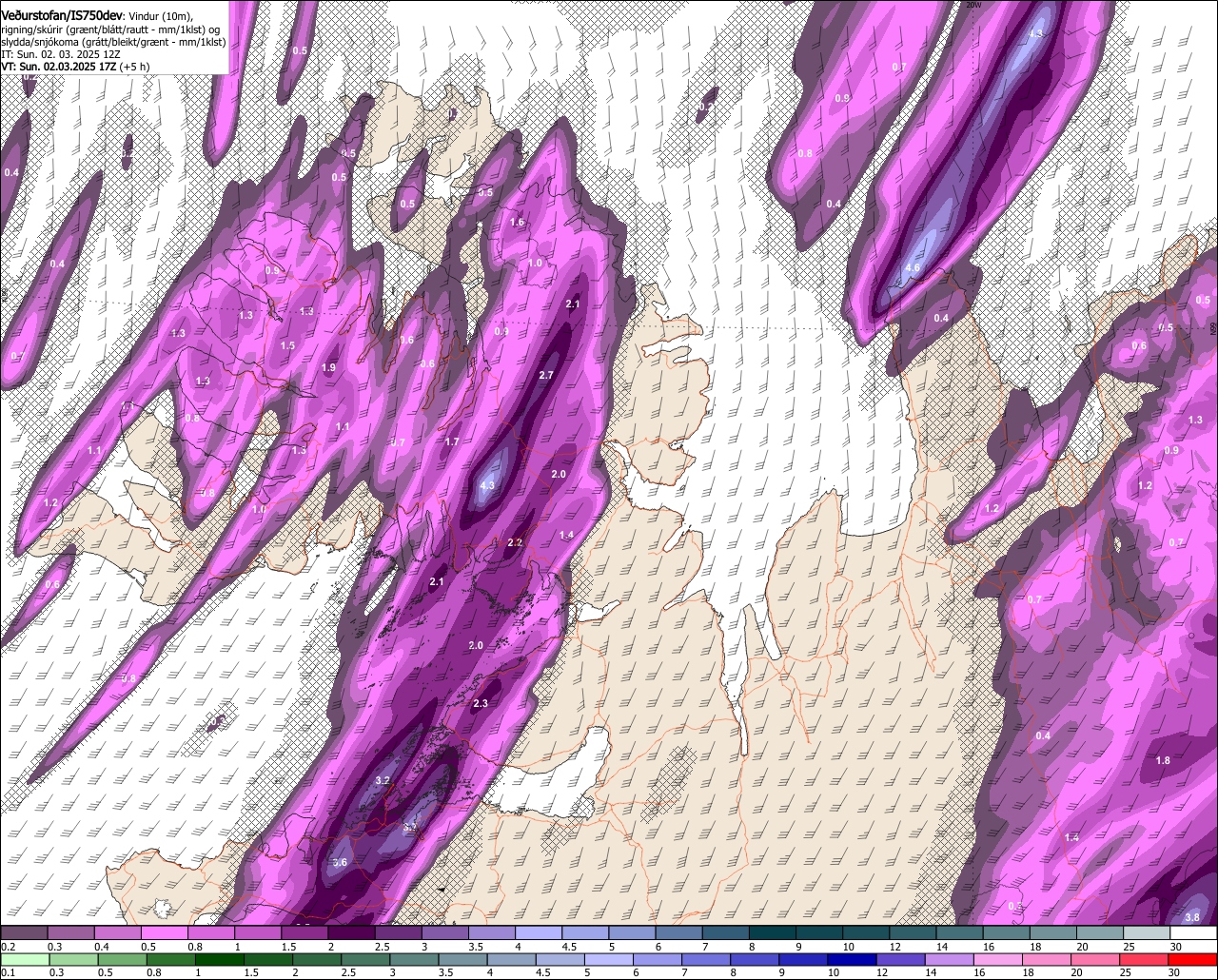This screenshot has width=1218, height=980.
Task: Click the '1.8' precipitation value on the map
Action: pyautogui.click(x=1163, y=760)
